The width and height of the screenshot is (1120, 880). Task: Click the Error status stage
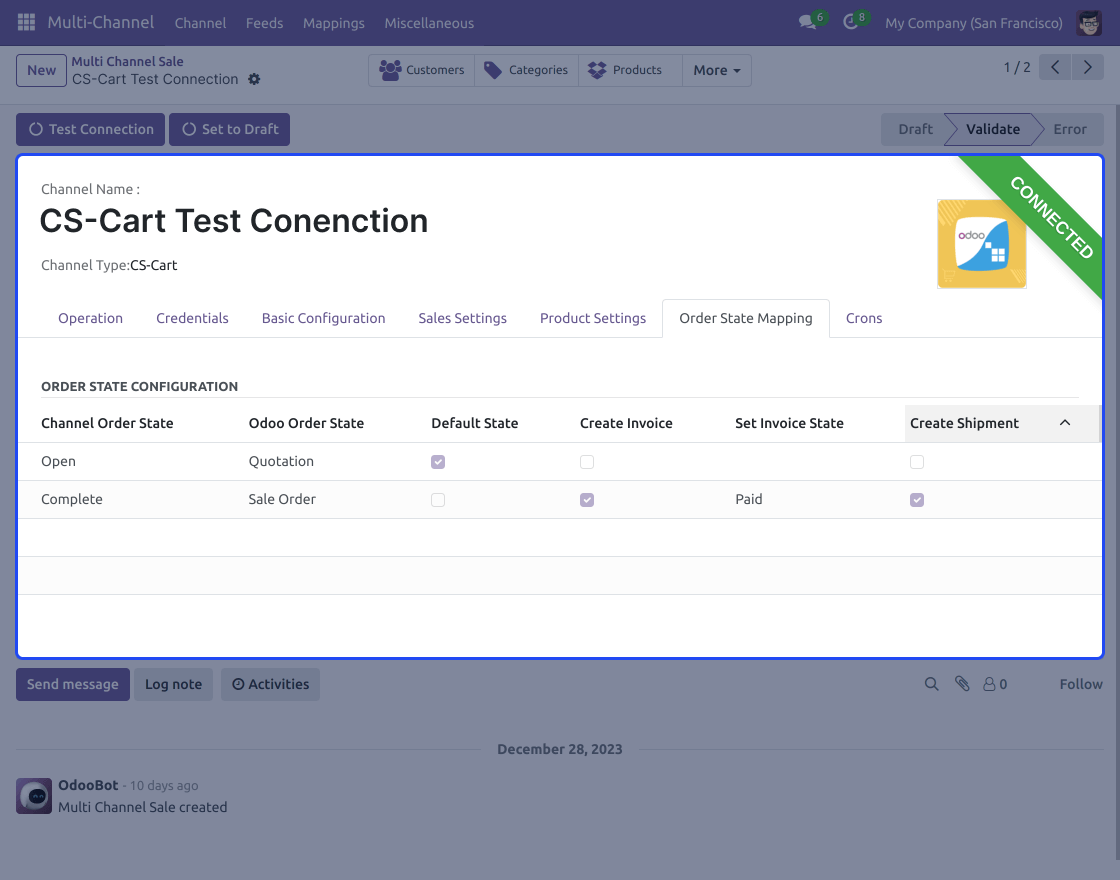coord(1070,129)
